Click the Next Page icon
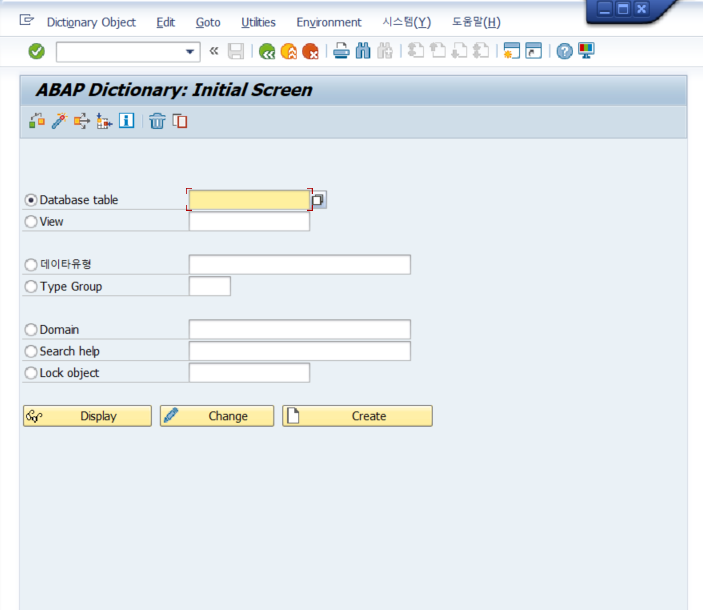The height and width of the screenshot is (610, 703). (x=459, y=51)
